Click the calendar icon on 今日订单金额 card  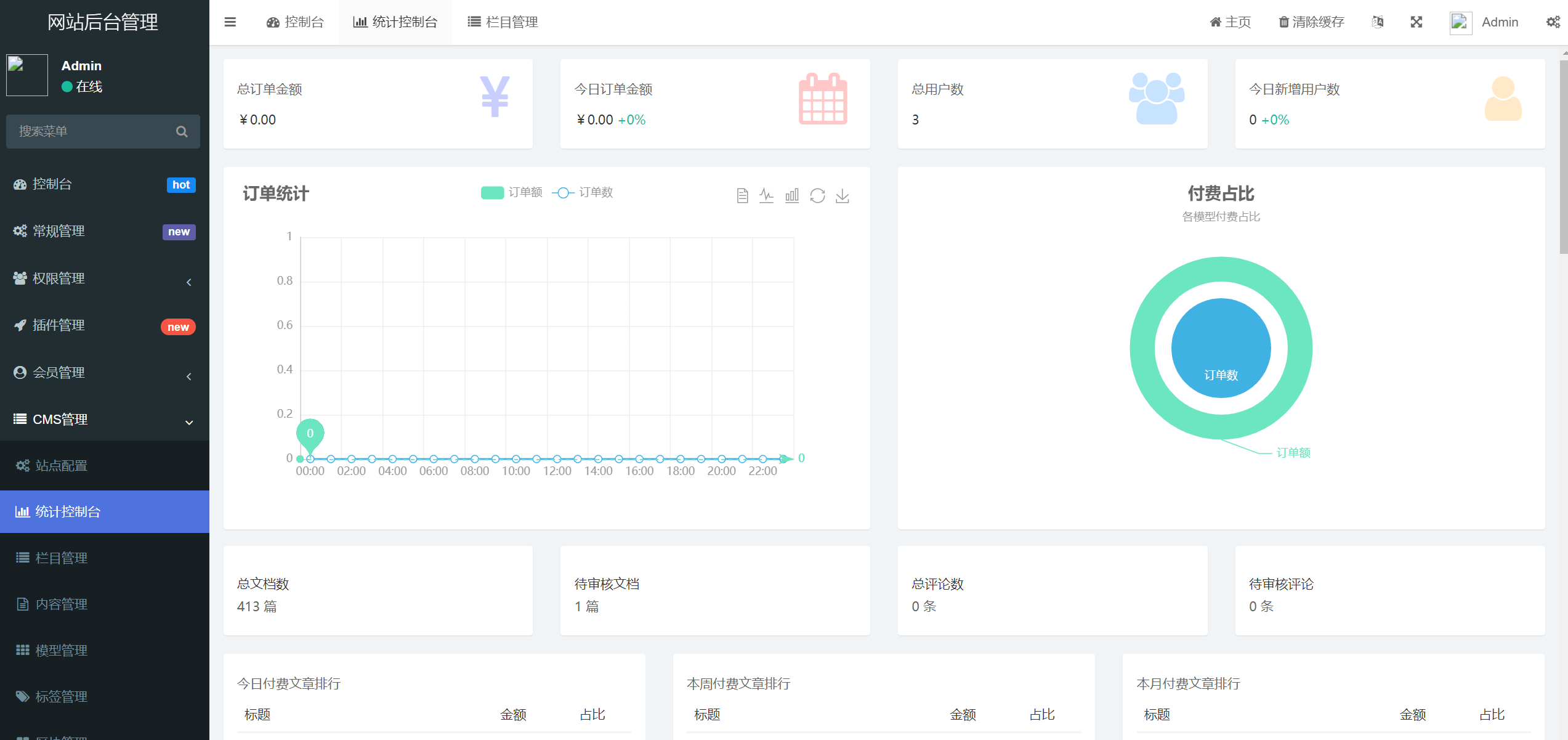click(x=823, y=99)
